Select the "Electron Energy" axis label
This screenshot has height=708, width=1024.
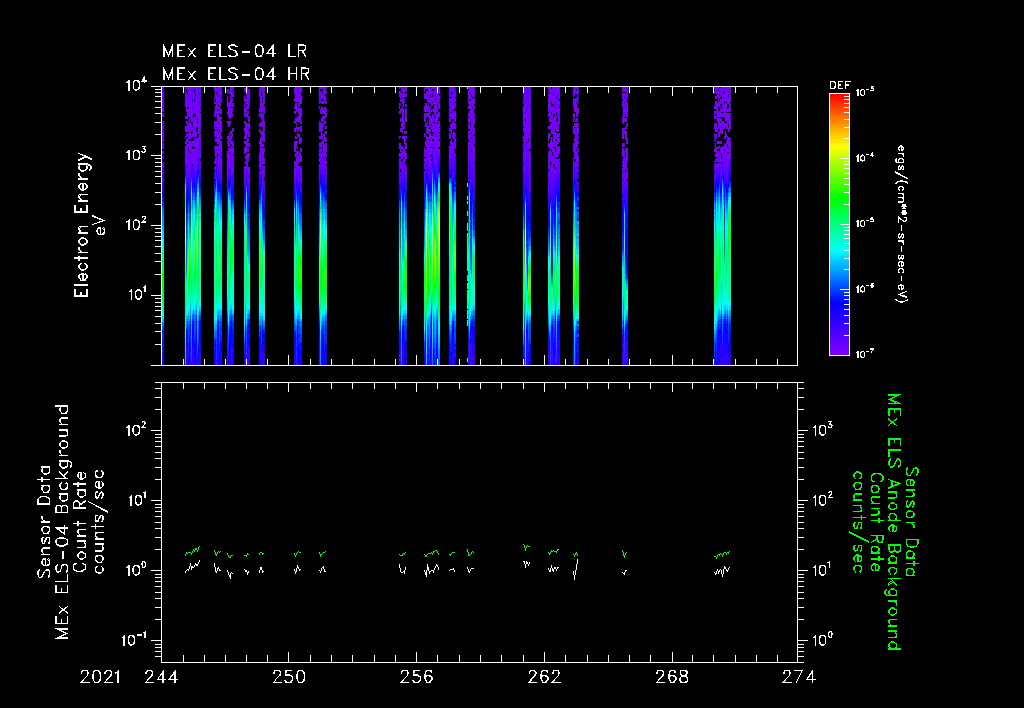tap(82, 225)
